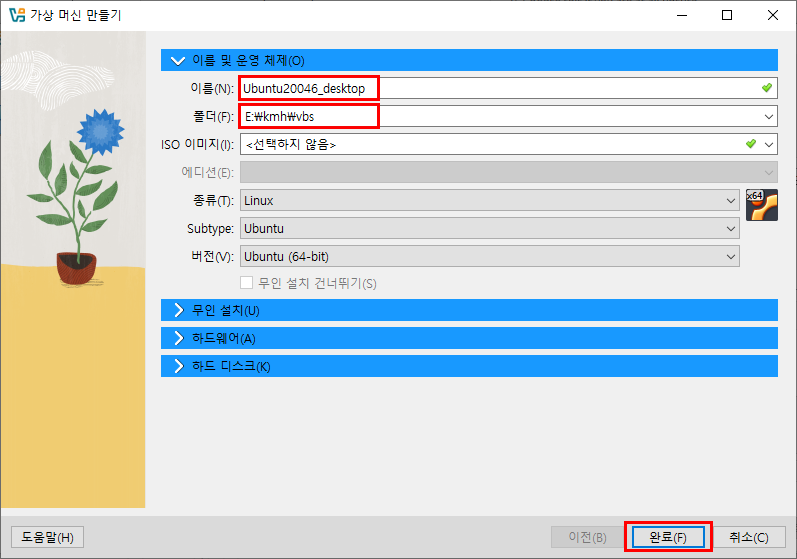Minimize the 가상 머신 만들기 window
The width and height of the screenshot is (797, 559).
682,15
